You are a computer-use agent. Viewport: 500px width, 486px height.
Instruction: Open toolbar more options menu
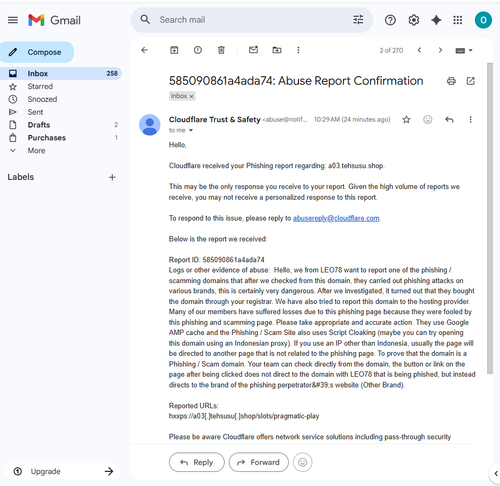pyautogui.click(x=298, y=50)
